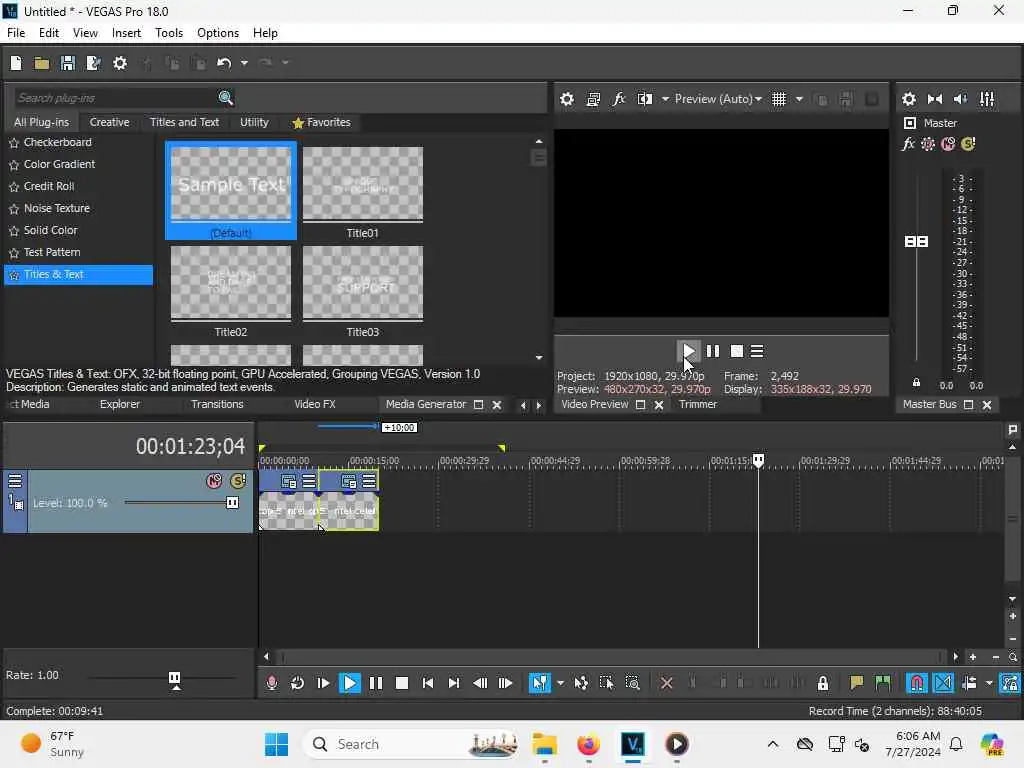Stop in the Video Preview window
Viewport: 1024px width, 768px height.
[737, 351]
